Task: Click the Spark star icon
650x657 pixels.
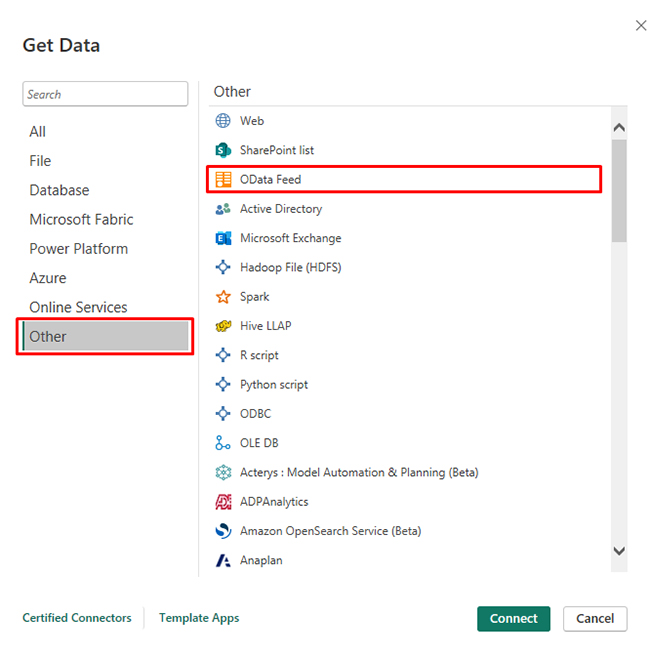Action: (223, 297)
